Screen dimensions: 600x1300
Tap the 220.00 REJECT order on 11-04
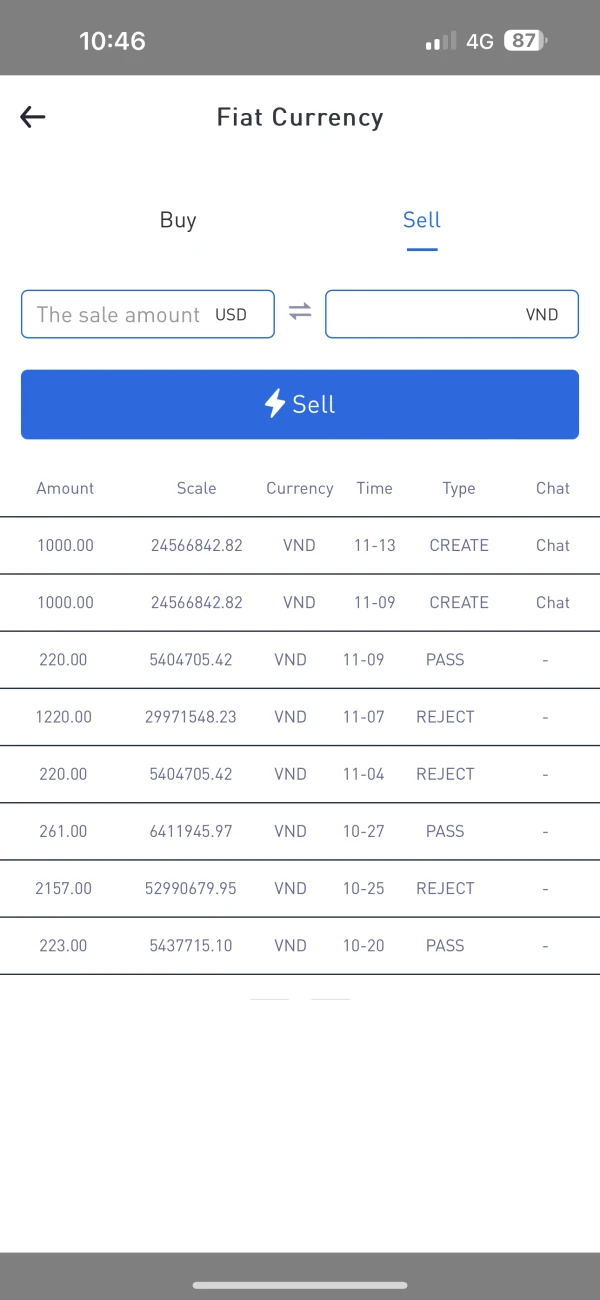pos(300,774)
